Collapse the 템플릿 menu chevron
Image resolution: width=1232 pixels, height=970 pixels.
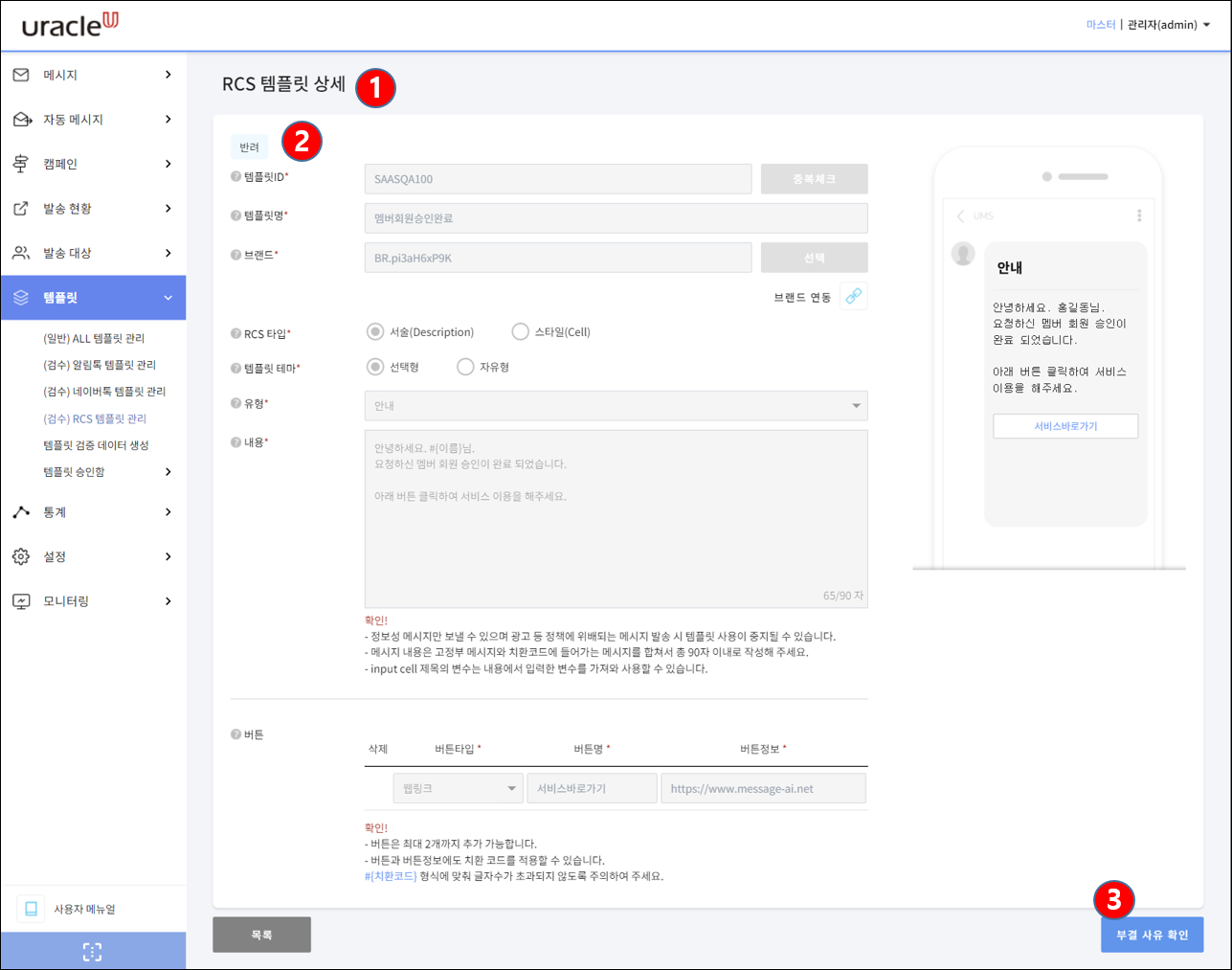click(168, 298)
